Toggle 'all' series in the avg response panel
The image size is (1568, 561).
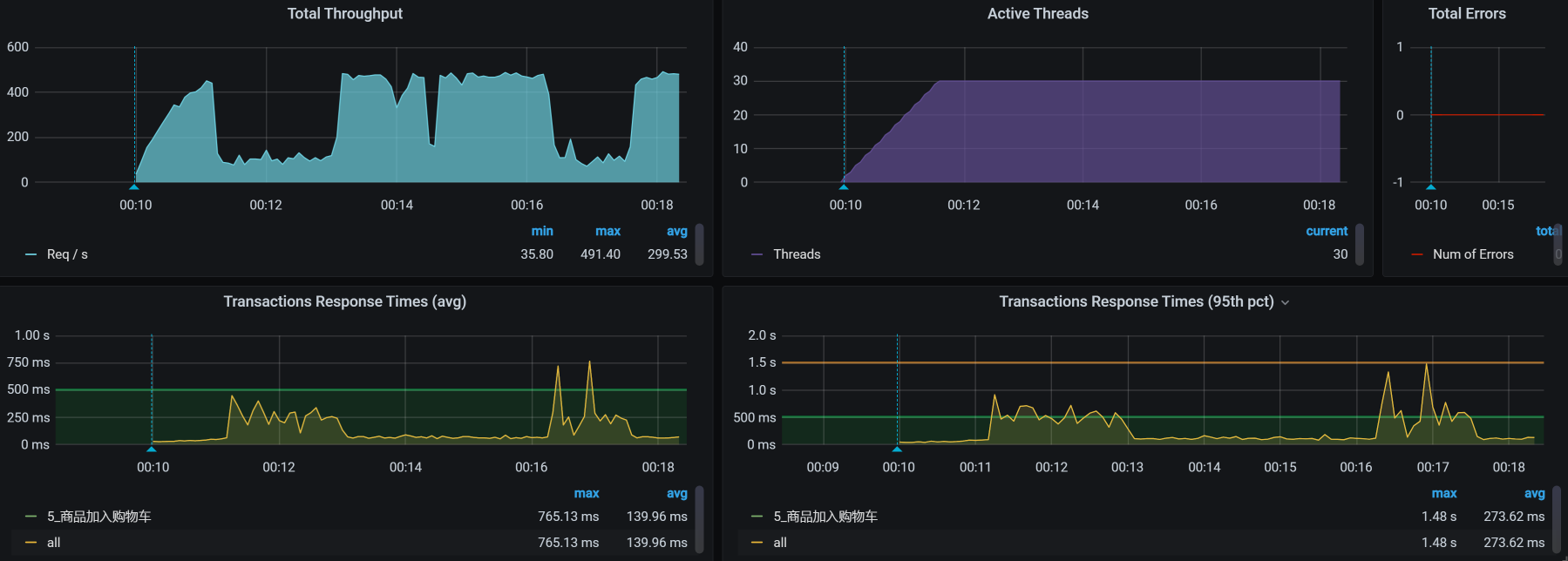pos(53,543)
